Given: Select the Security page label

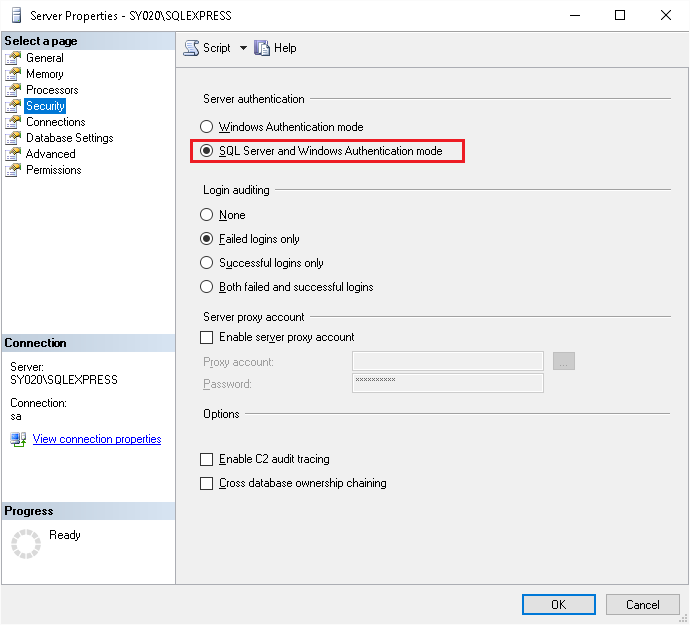Looking at the screenshot, I should pos(45,106).
